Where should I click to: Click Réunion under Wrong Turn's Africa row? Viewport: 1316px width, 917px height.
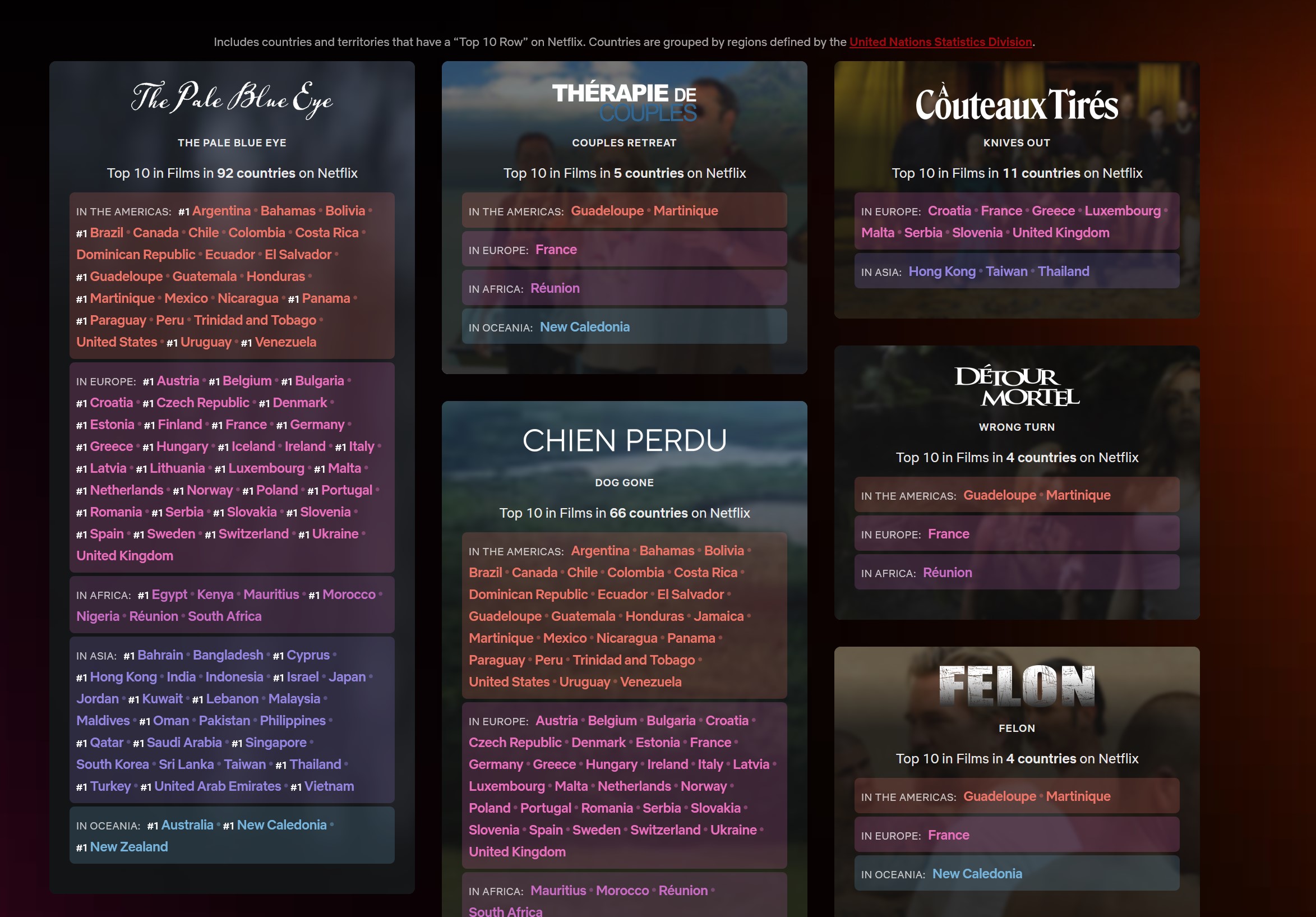947,572
